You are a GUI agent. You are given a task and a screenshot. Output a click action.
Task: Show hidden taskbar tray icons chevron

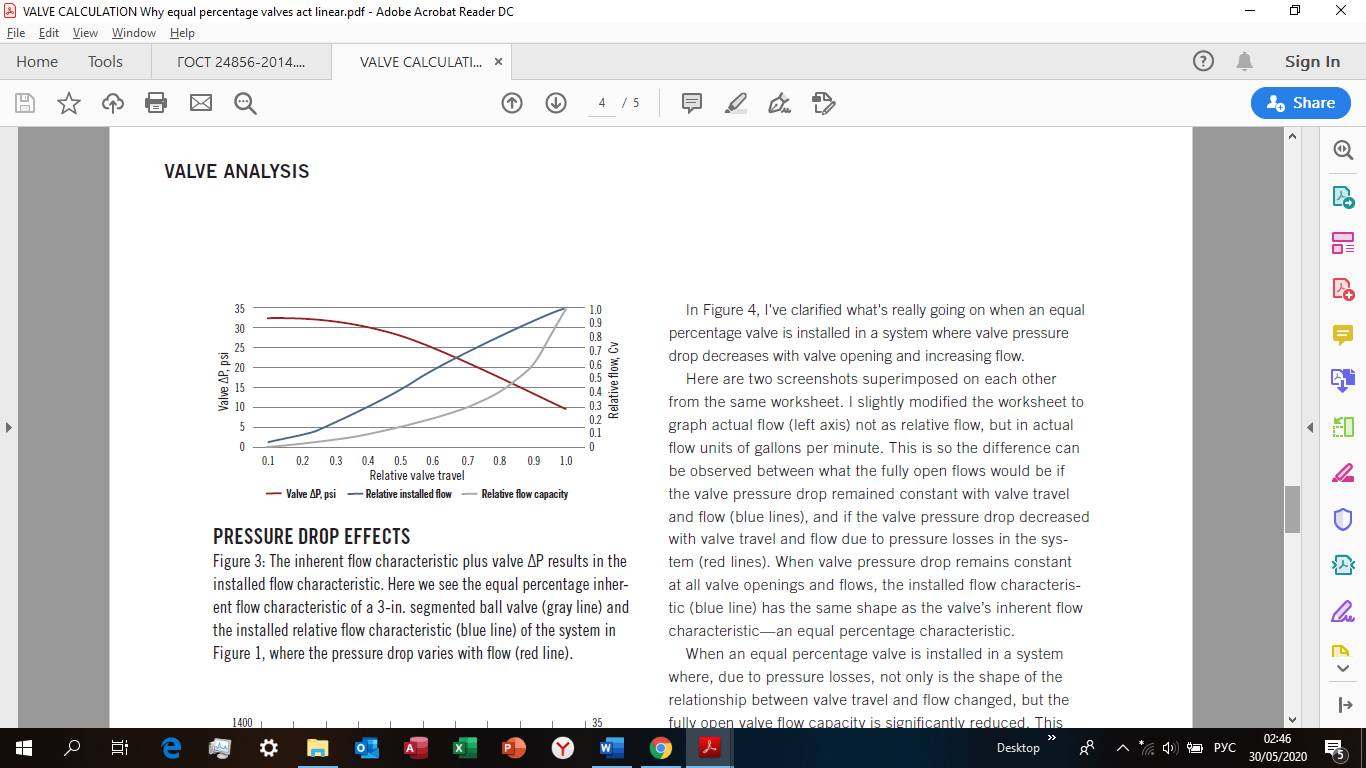pos(1123,748)
